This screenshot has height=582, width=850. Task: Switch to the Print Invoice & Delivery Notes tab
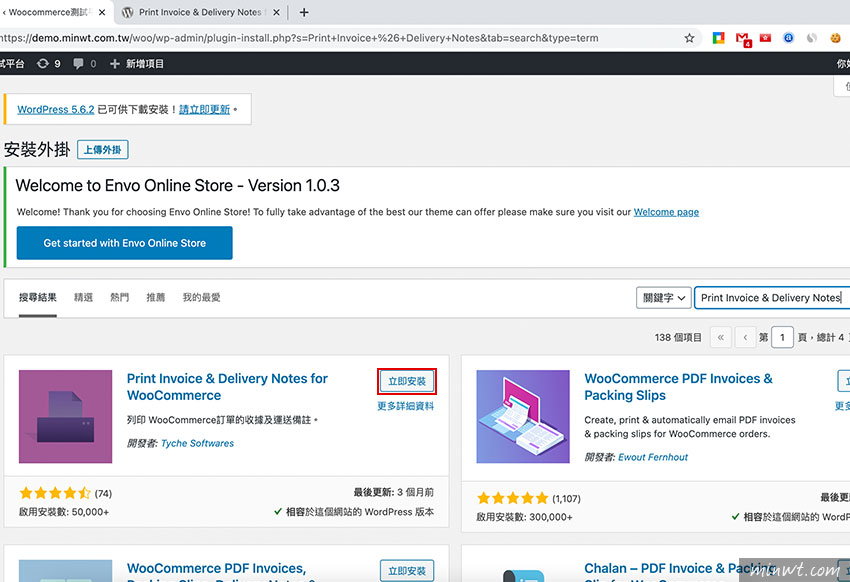pos(199,12)
